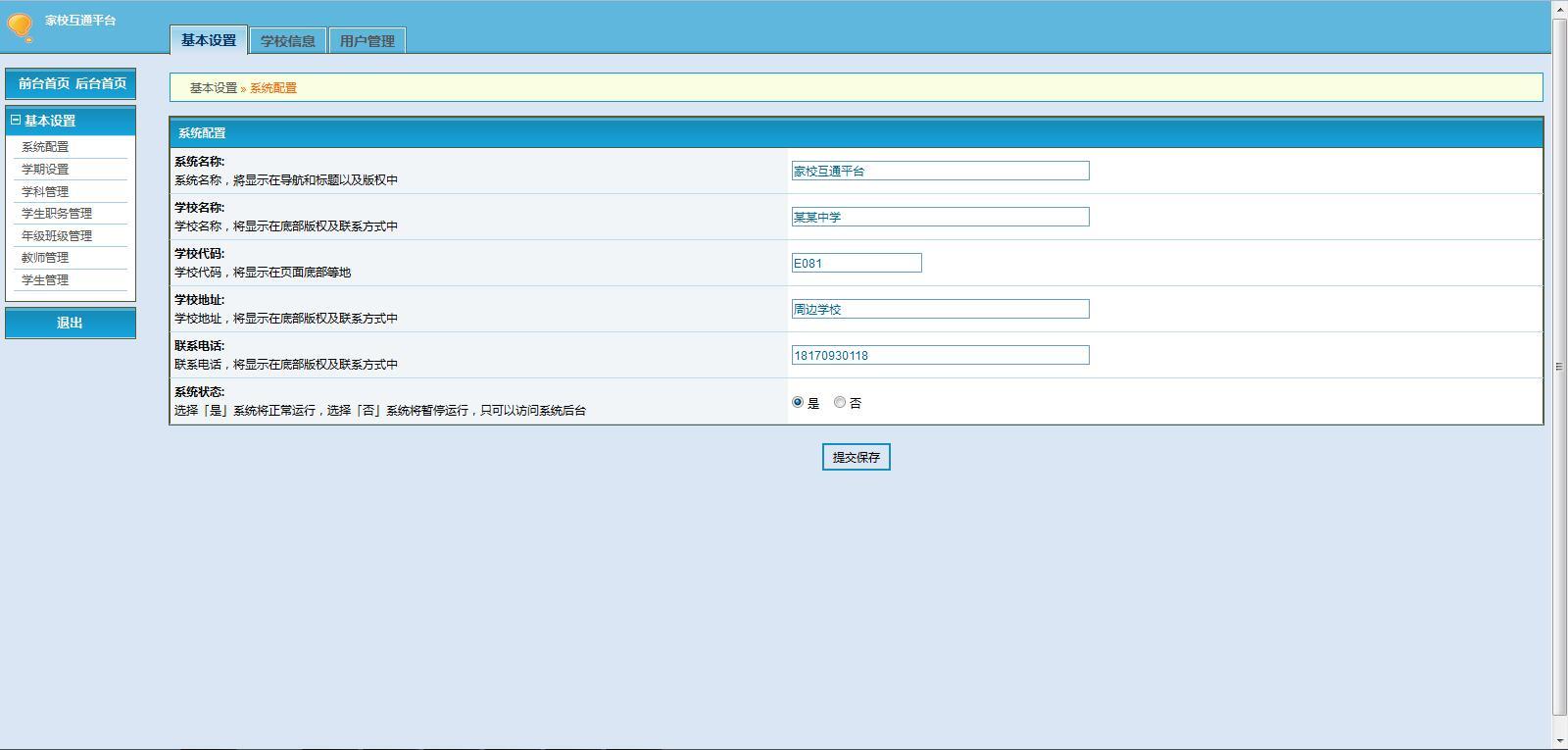Open 教师管理 in sidebar
The height and width of the screenshot is (750, 1568).
(x=45, y=258)
